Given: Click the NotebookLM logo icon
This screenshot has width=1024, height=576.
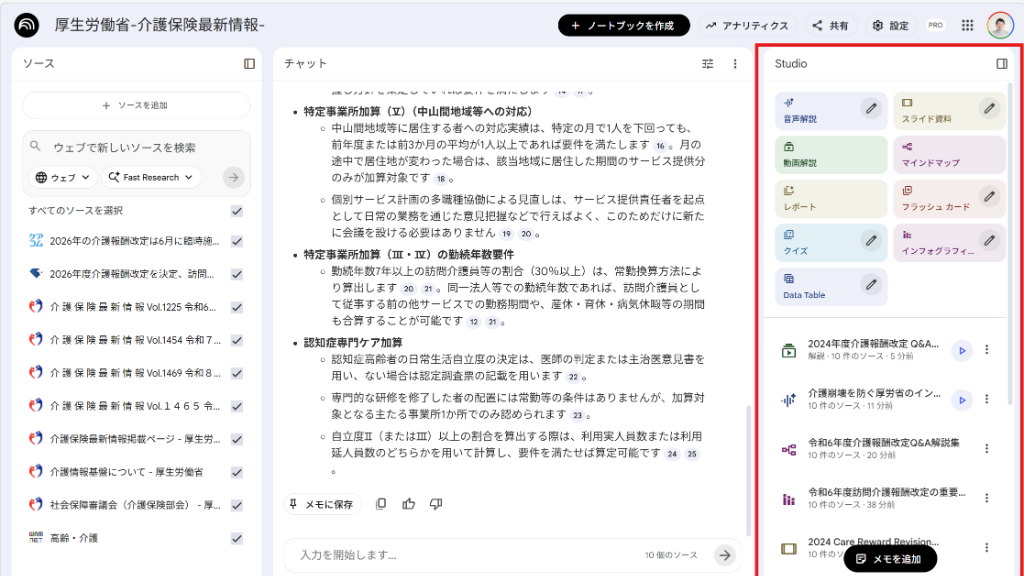Looking at the screenshot, I should pos(26,25).
